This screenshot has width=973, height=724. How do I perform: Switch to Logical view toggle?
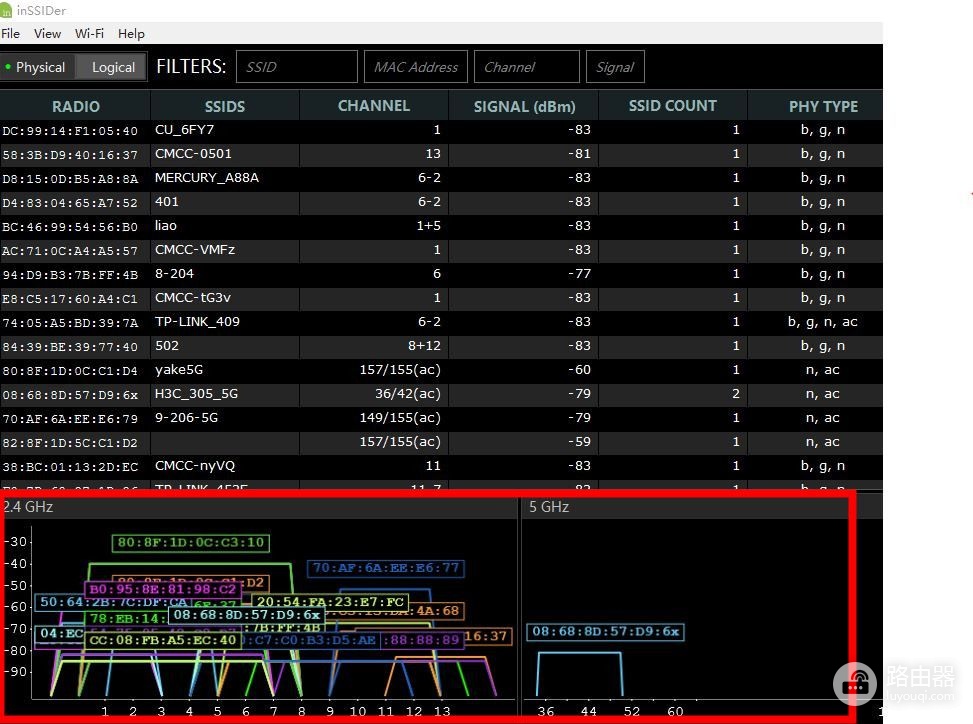[x=112, y=67]
